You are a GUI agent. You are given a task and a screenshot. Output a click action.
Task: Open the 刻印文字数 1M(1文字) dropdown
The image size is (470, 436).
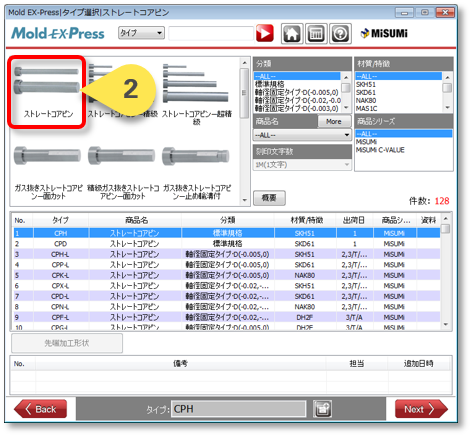(x=302, y=165)
